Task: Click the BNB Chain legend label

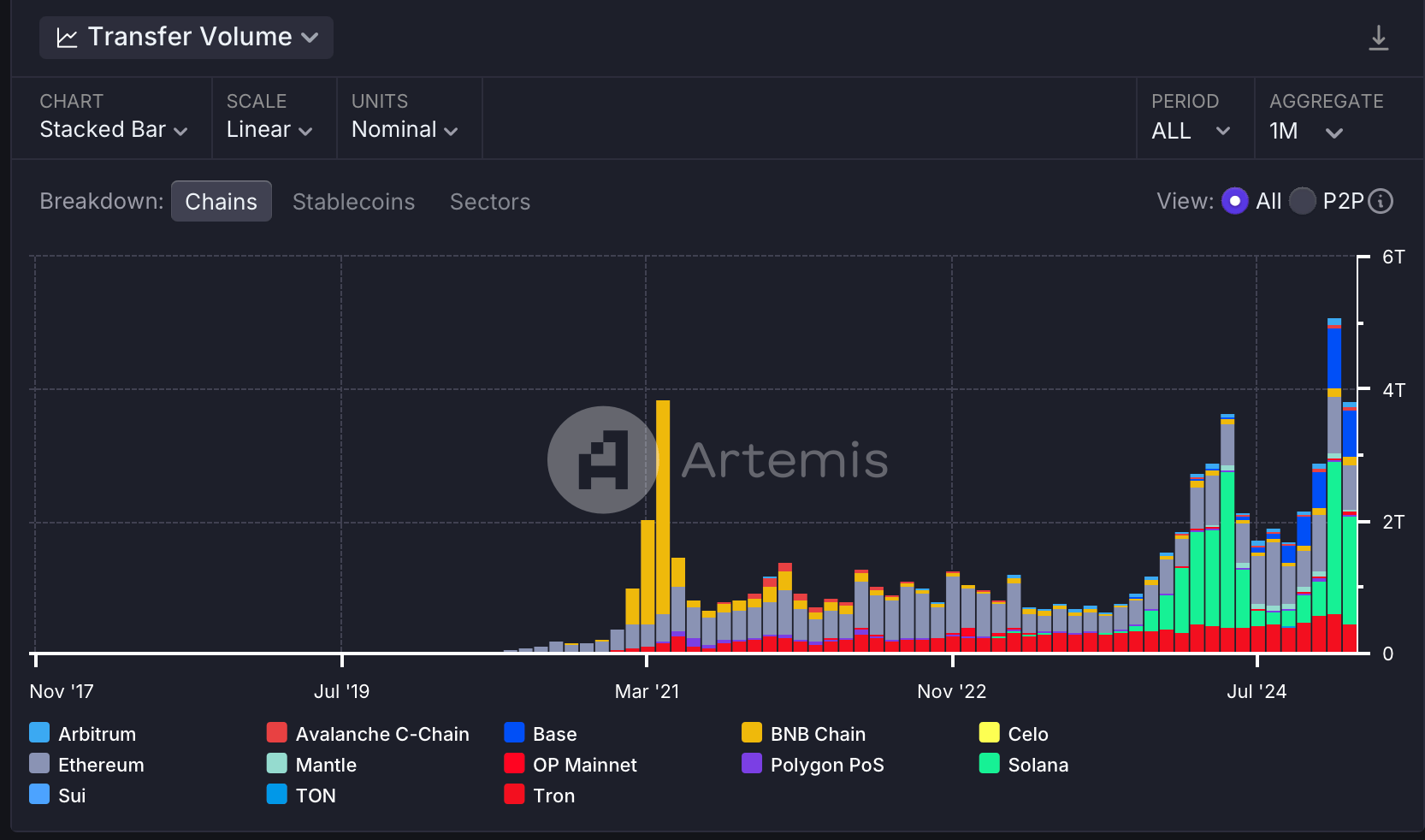Action: pyautogui.click(x=818, y=734)
